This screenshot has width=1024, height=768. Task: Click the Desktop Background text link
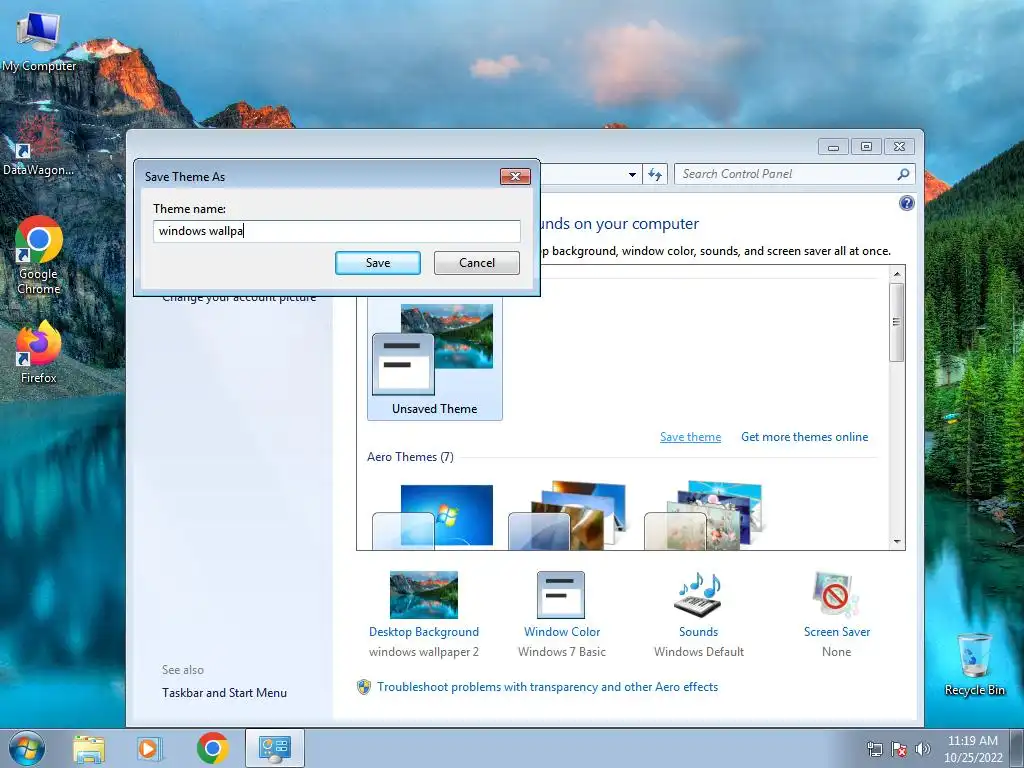(x=424, y=632)
